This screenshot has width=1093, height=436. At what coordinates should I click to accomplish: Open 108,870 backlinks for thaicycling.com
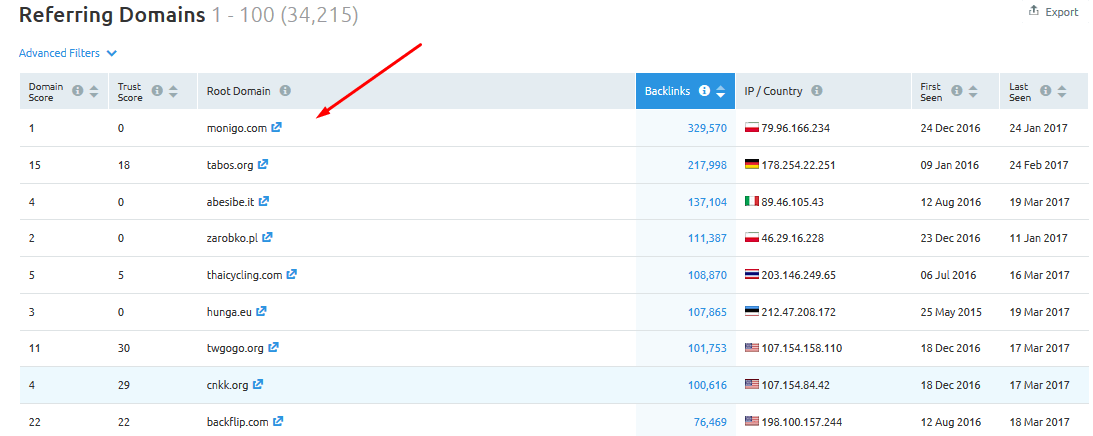[707, 276]
